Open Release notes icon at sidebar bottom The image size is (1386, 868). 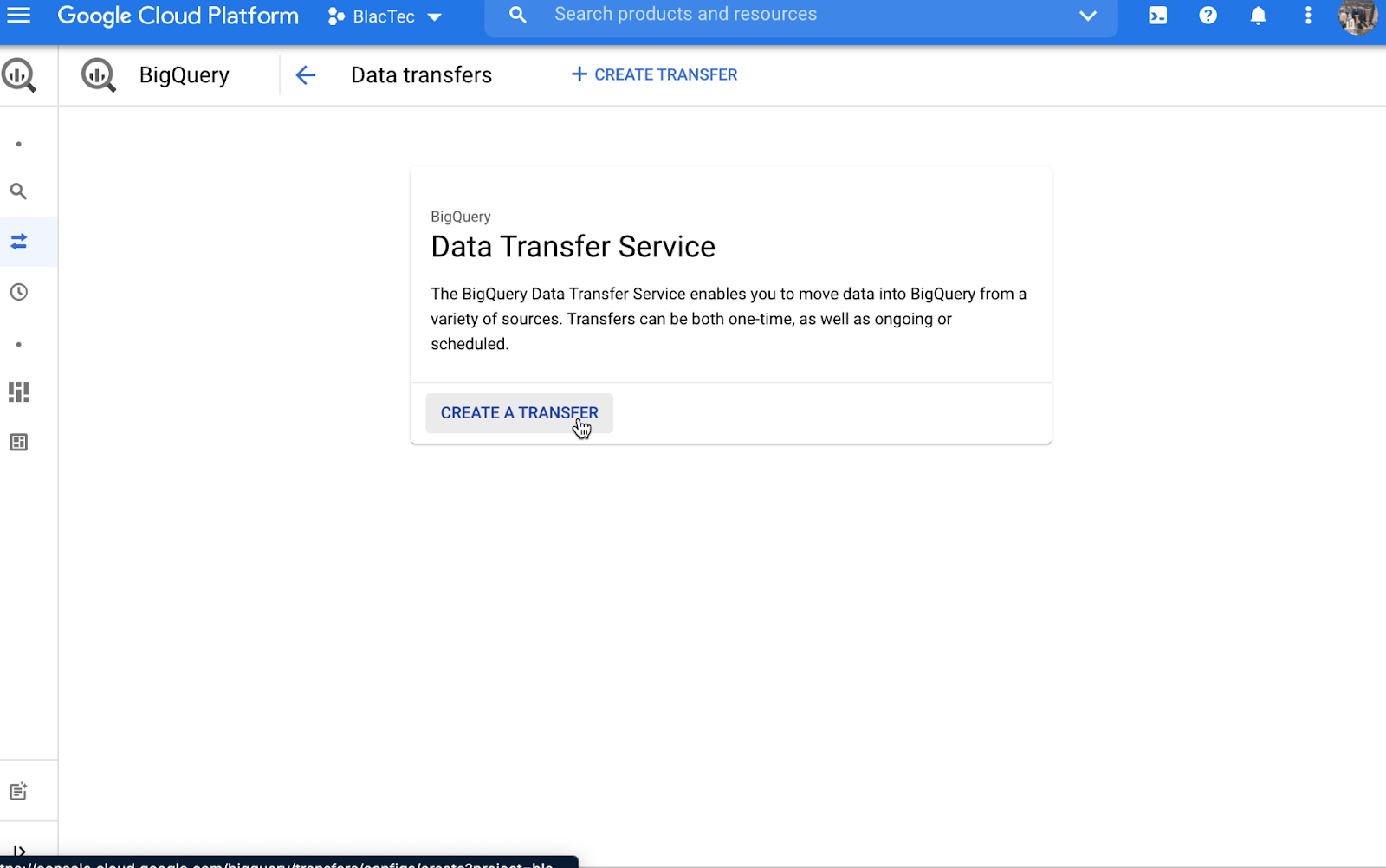point(18,791)
